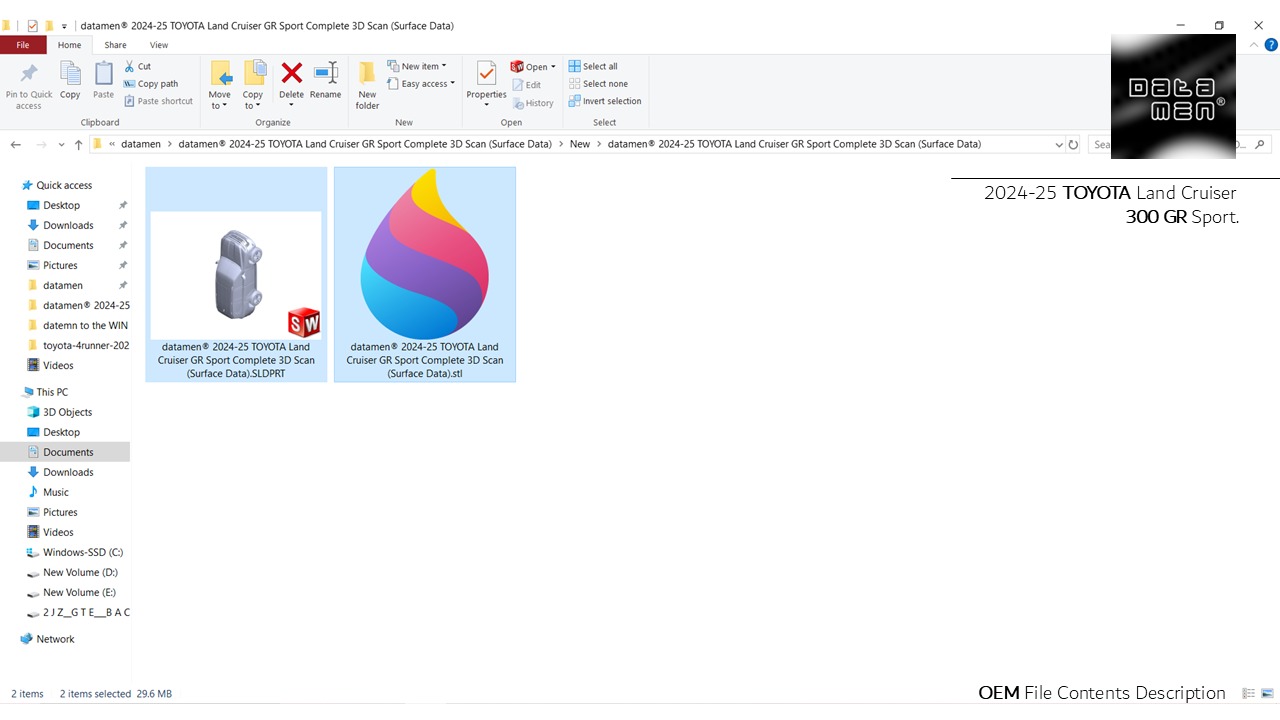Viewport: 1280px width, 720px height.
Task: Open Music under This PC
Action: (x=56, y=492)
